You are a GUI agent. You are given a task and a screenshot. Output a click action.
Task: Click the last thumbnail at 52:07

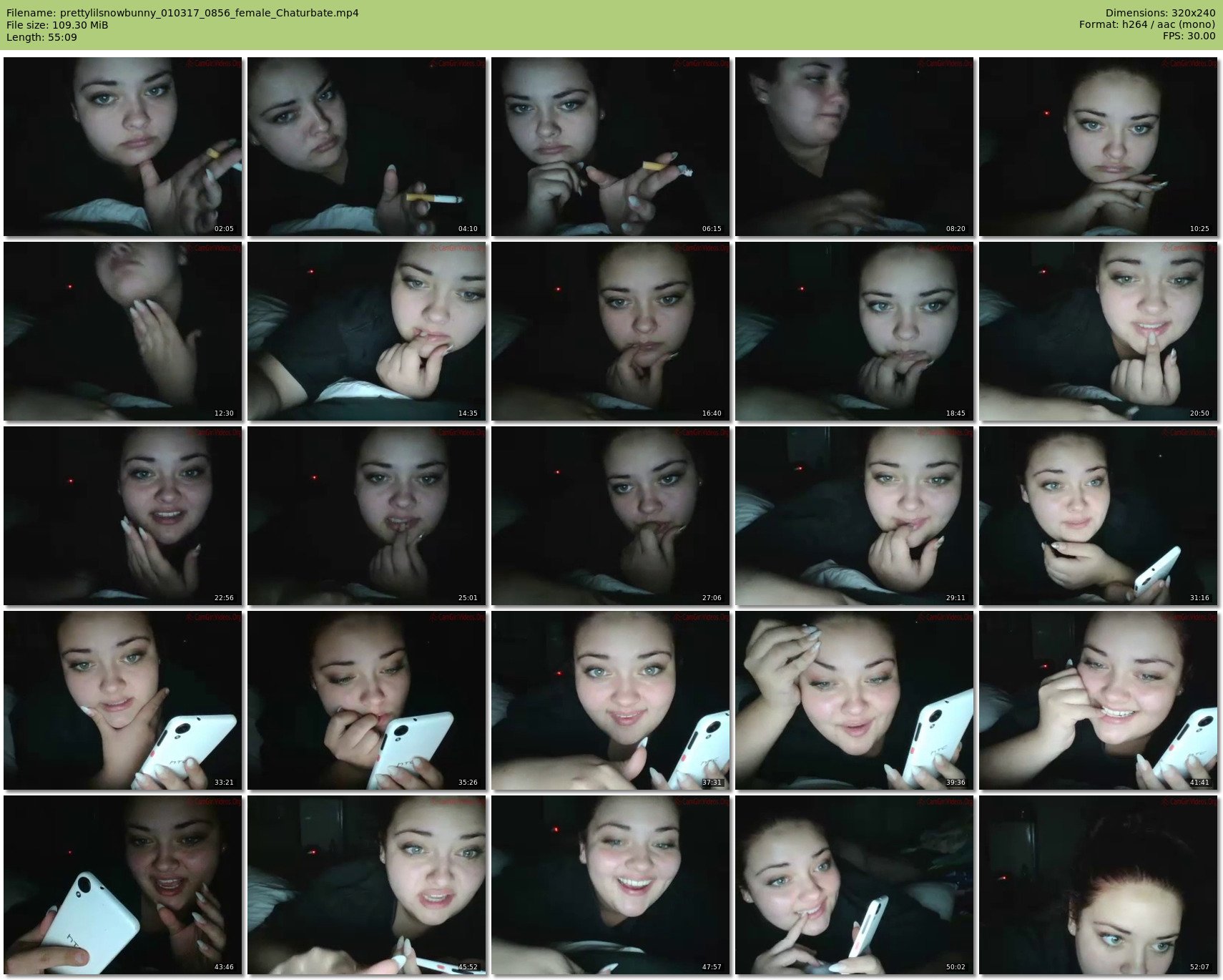pos(1098,885)
